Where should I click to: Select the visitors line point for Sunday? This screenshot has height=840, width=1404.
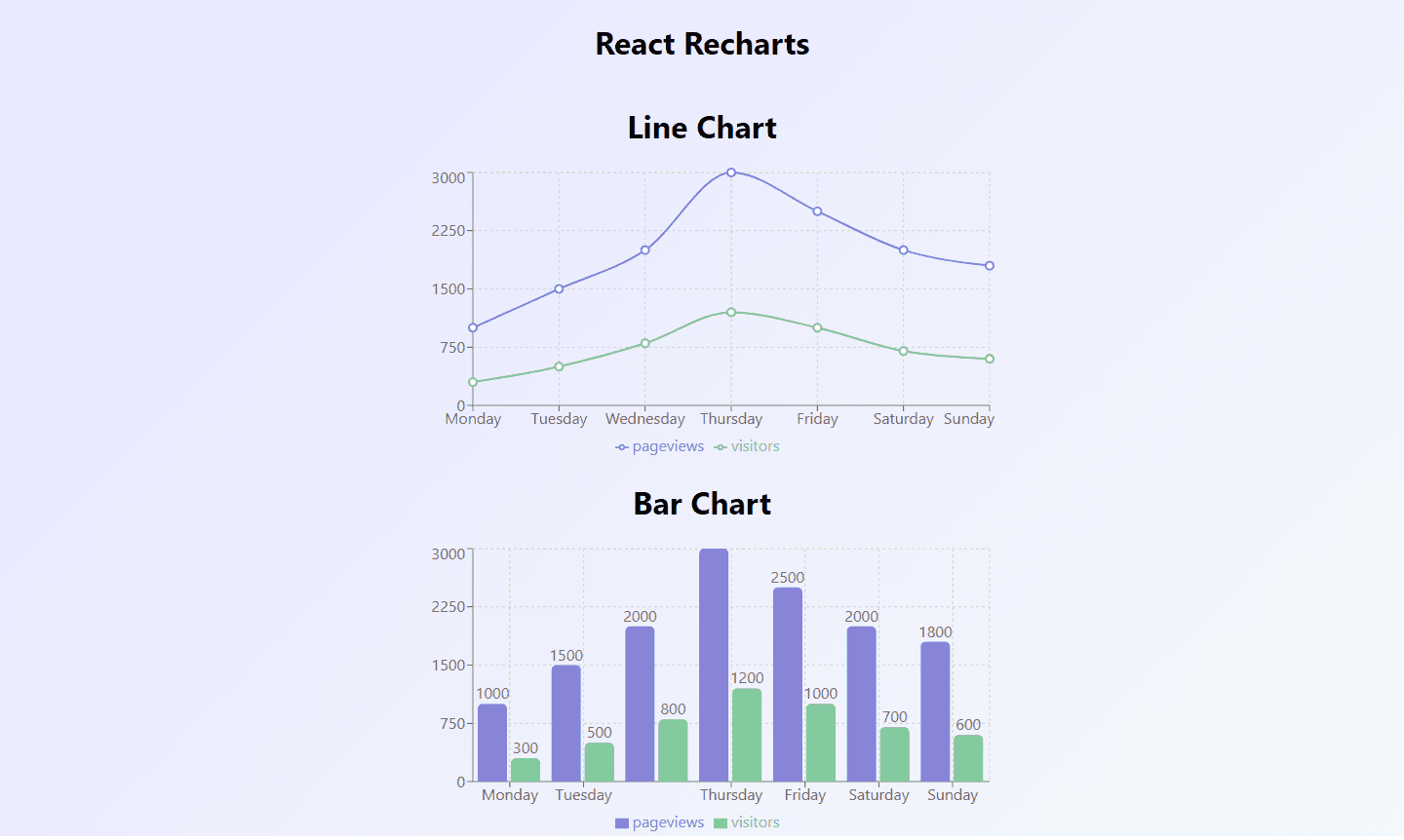tap(990, 360)
